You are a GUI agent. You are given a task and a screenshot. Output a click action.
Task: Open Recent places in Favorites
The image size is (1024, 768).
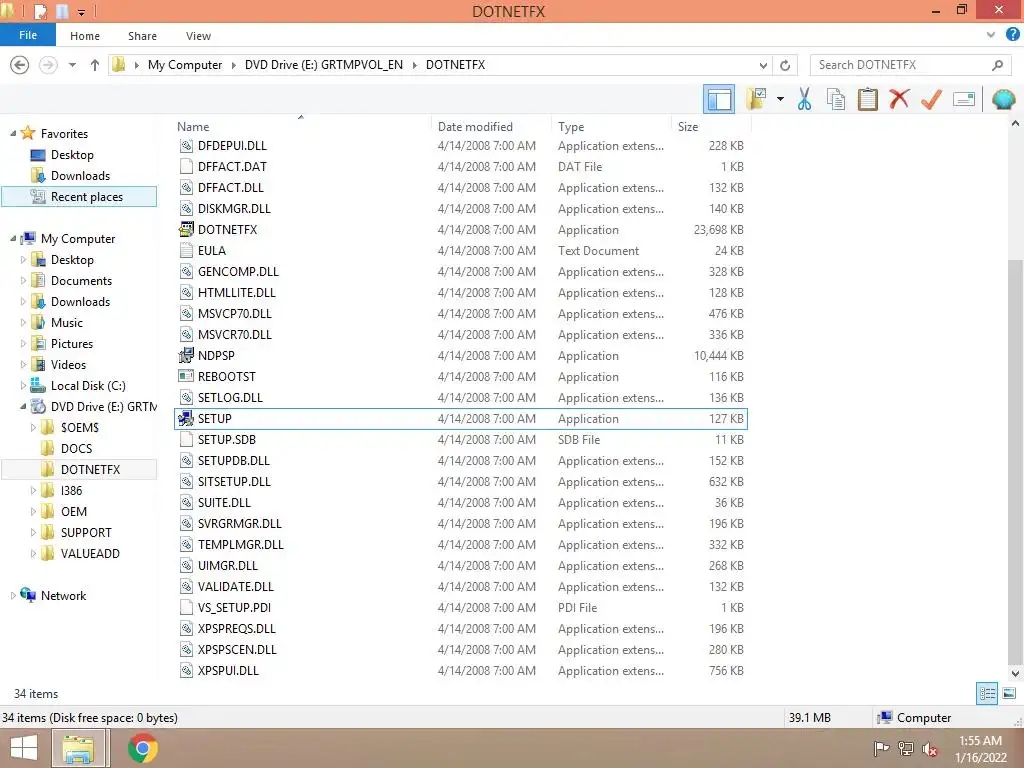coord(86,197)
